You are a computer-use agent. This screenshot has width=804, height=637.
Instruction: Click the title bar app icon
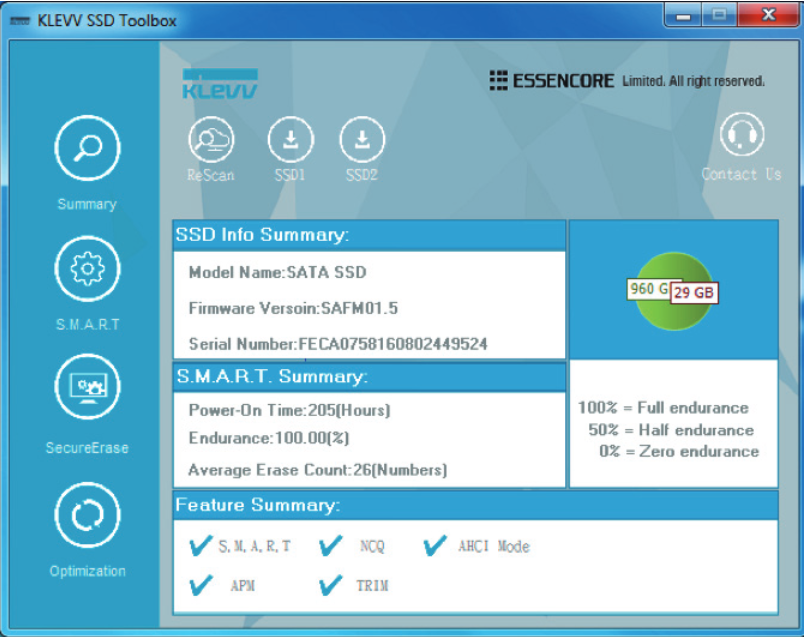point(21,22)
